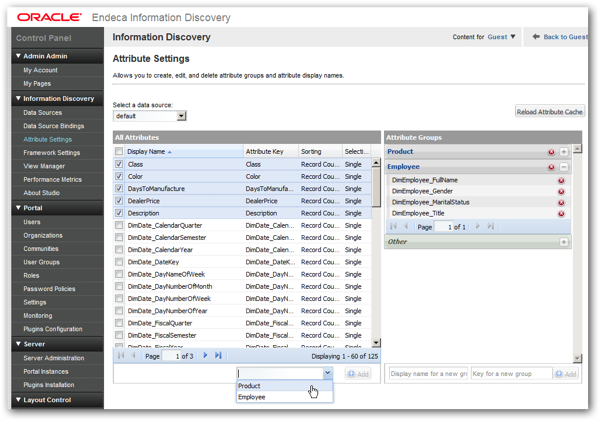
Task: Uncheck the Class attribute checkbox
Action: [x=119, y=164]
